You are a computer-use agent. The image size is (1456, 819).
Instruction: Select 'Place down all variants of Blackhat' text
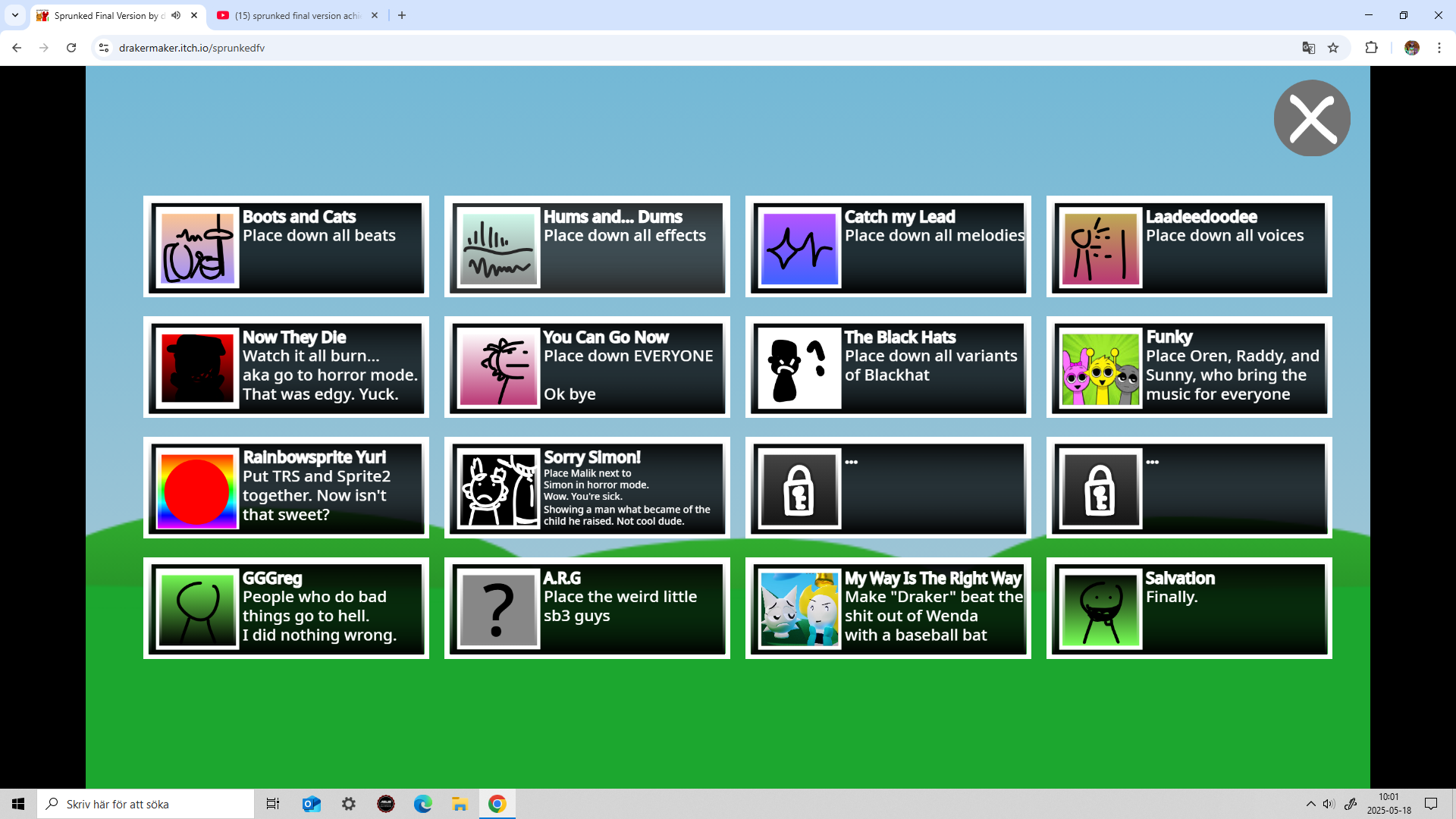point(931,366)
